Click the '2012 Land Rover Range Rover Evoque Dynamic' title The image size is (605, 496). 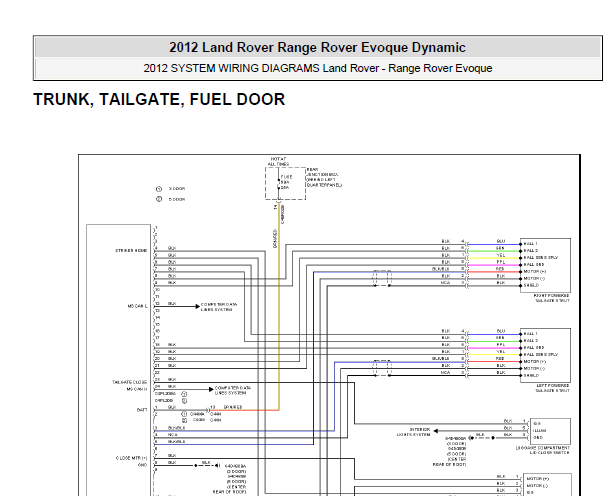[x=317, y=47]
